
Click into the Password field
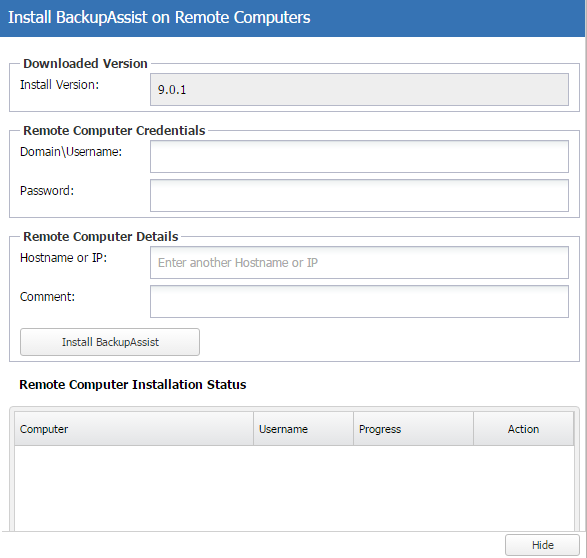(359, 195)
